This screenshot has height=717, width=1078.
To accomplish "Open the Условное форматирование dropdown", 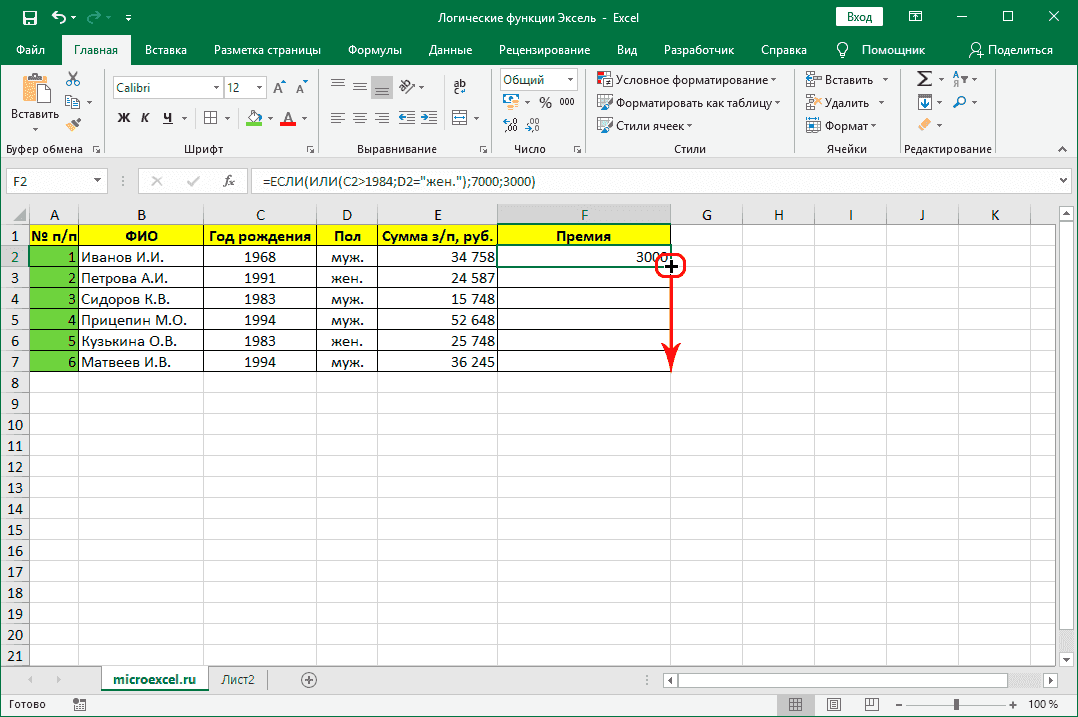I will point(688,80).
